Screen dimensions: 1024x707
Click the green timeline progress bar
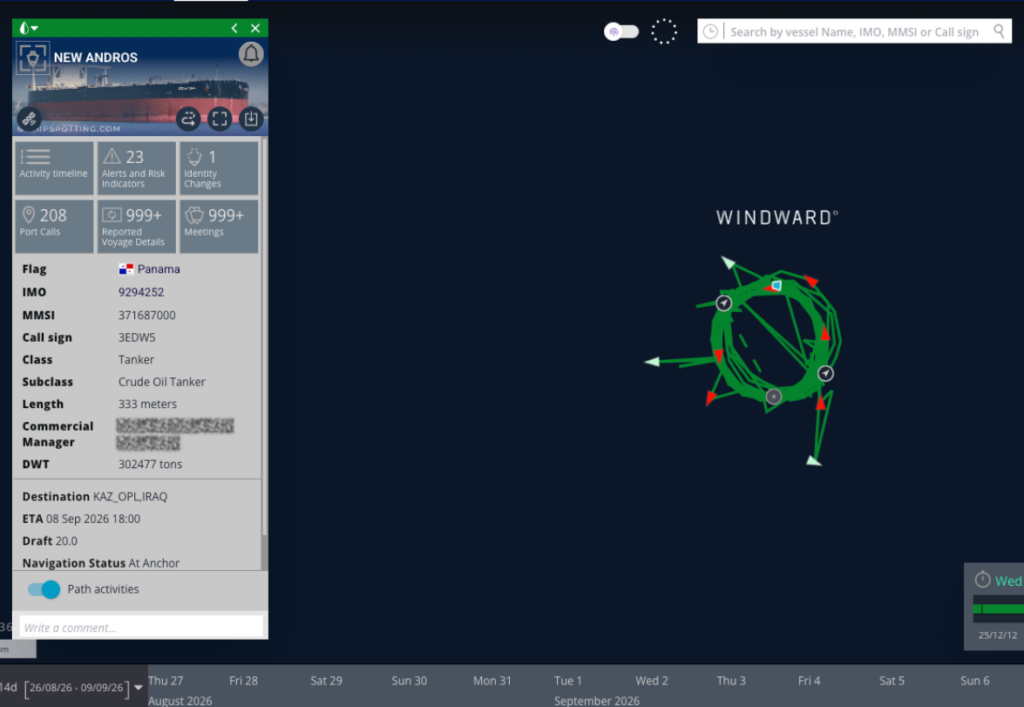tap(998, 608)
